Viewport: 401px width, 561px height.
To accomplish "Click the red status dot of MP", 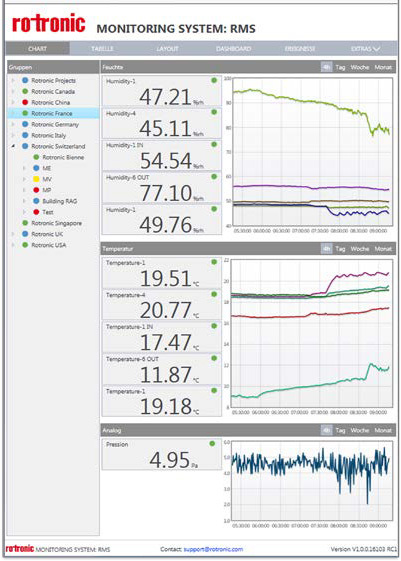I will 36,190.
